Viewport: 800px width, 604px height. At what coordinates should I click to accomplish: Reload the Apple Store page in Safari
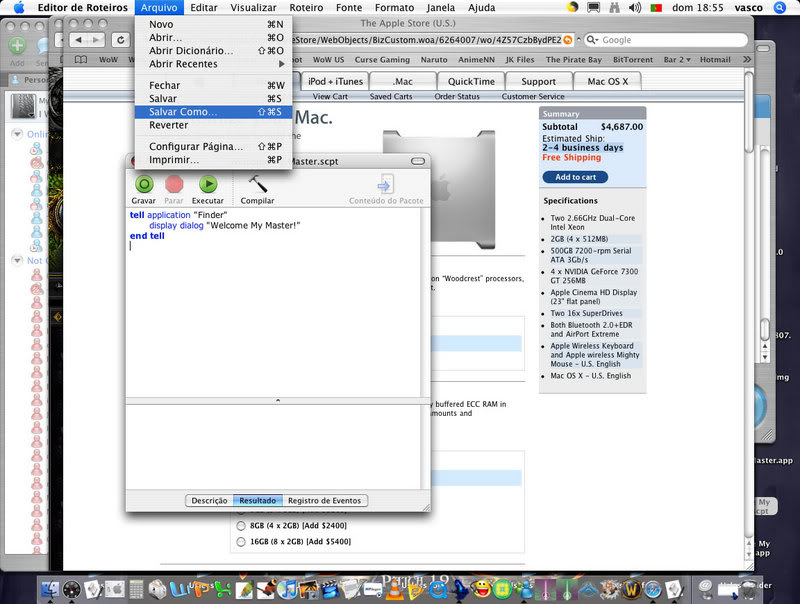(x=120, y=40)
